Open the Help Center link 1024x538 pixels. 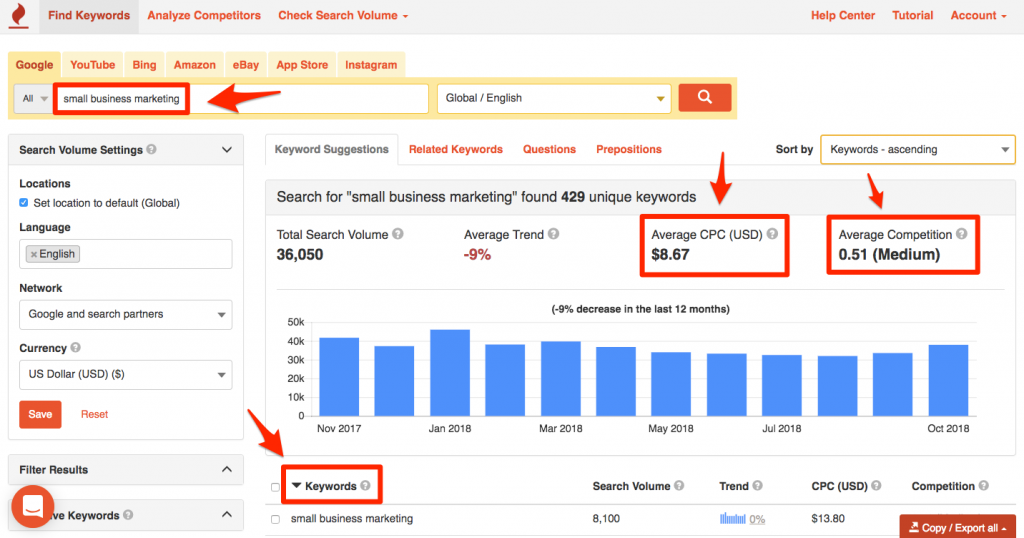842,16
